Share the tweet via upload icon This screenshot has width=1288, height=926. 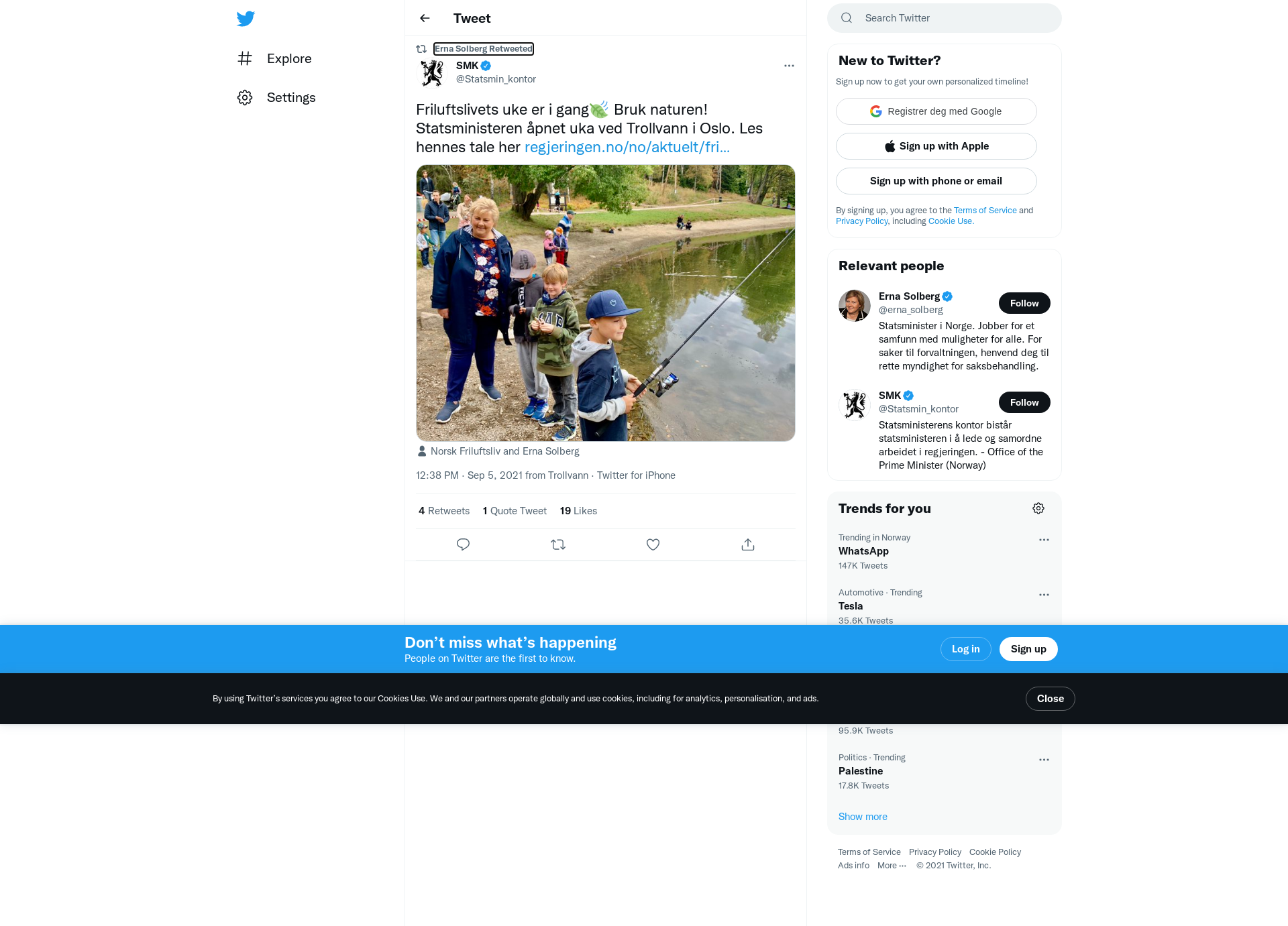pyautogui.click(x=748, y=544)
